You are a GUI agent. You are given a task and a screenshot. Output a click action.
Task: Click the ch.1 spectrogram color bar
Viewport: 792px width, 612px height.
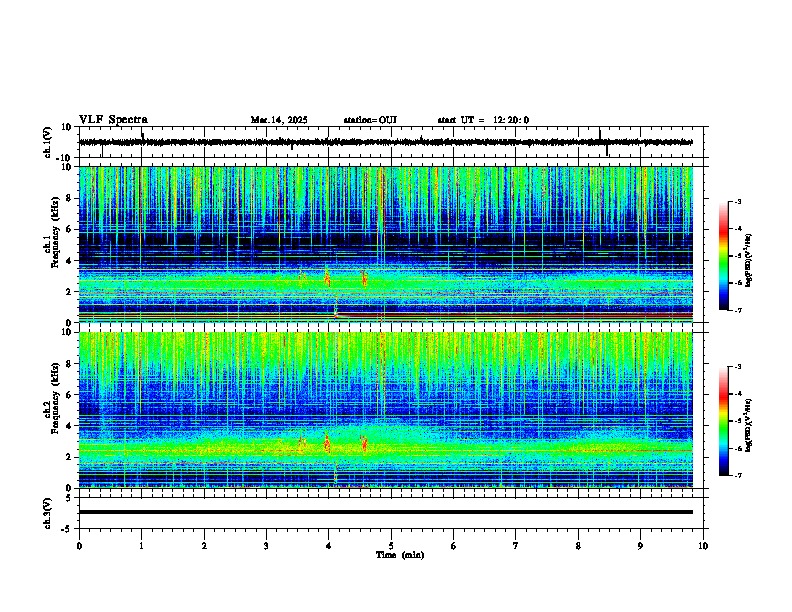click(723, 256)
